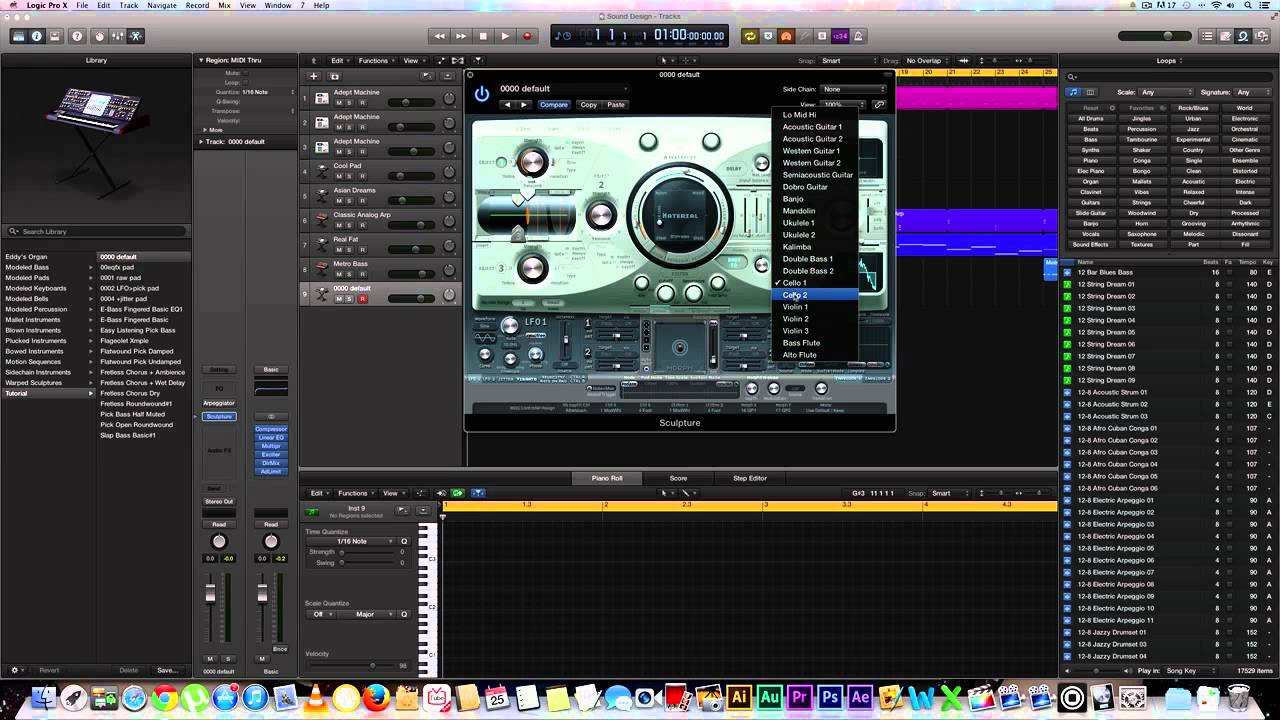The height and width of the screenshot is (720, 1280).
Task: Select Cello 2 from the popup menu
Action: pos(815,295)
